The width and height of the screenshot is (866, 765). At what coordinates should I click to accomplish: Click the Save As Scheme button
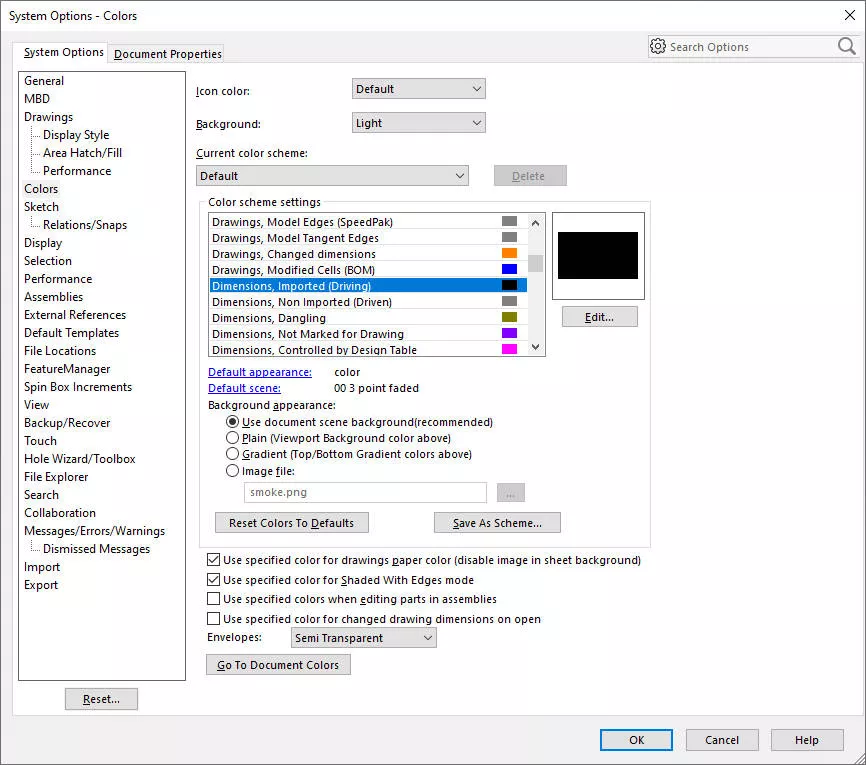point(497,522)
